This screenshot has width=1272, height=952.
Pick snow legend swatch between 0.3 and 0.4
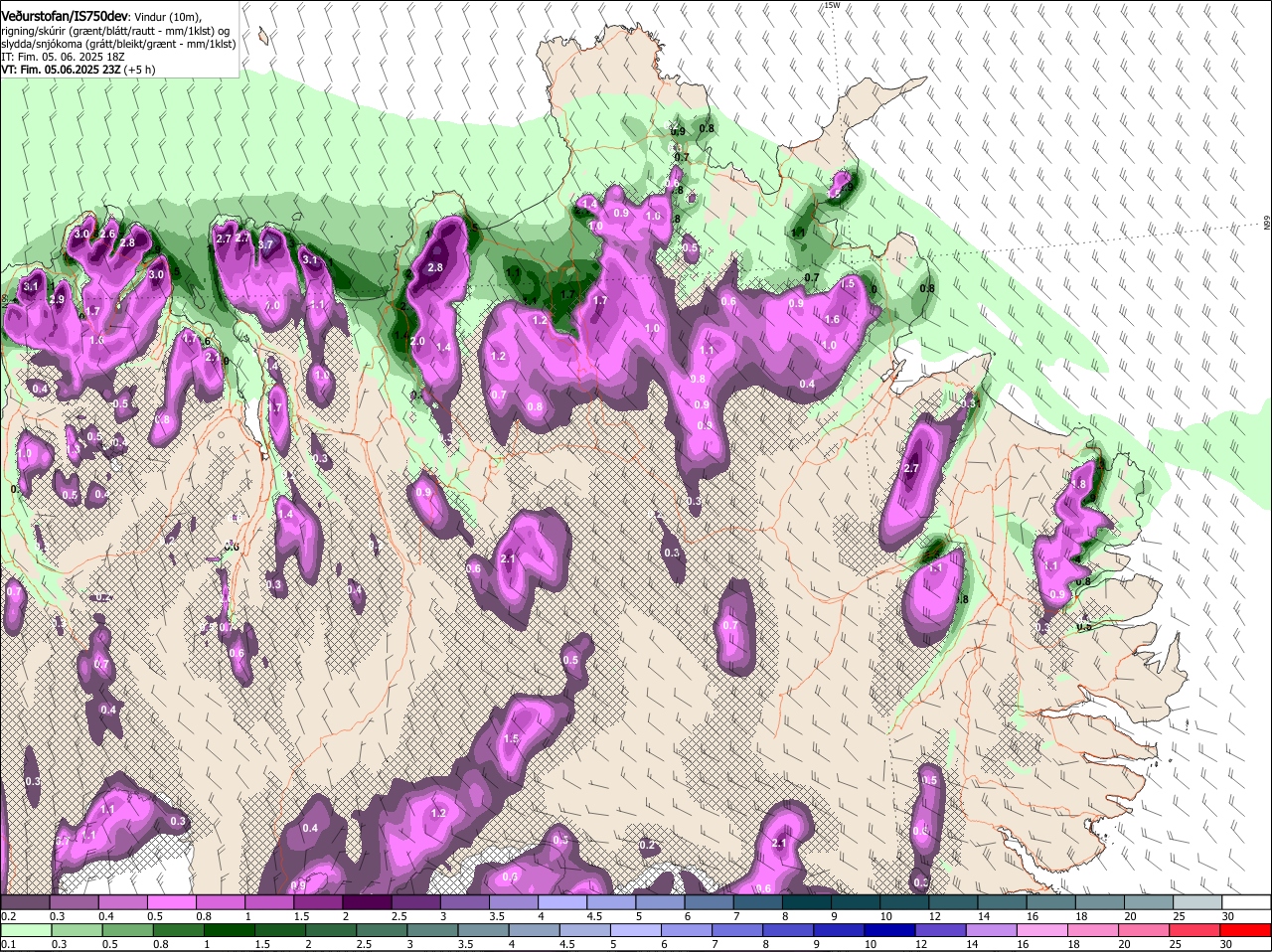pyautogui.click(x=77, y=902)
